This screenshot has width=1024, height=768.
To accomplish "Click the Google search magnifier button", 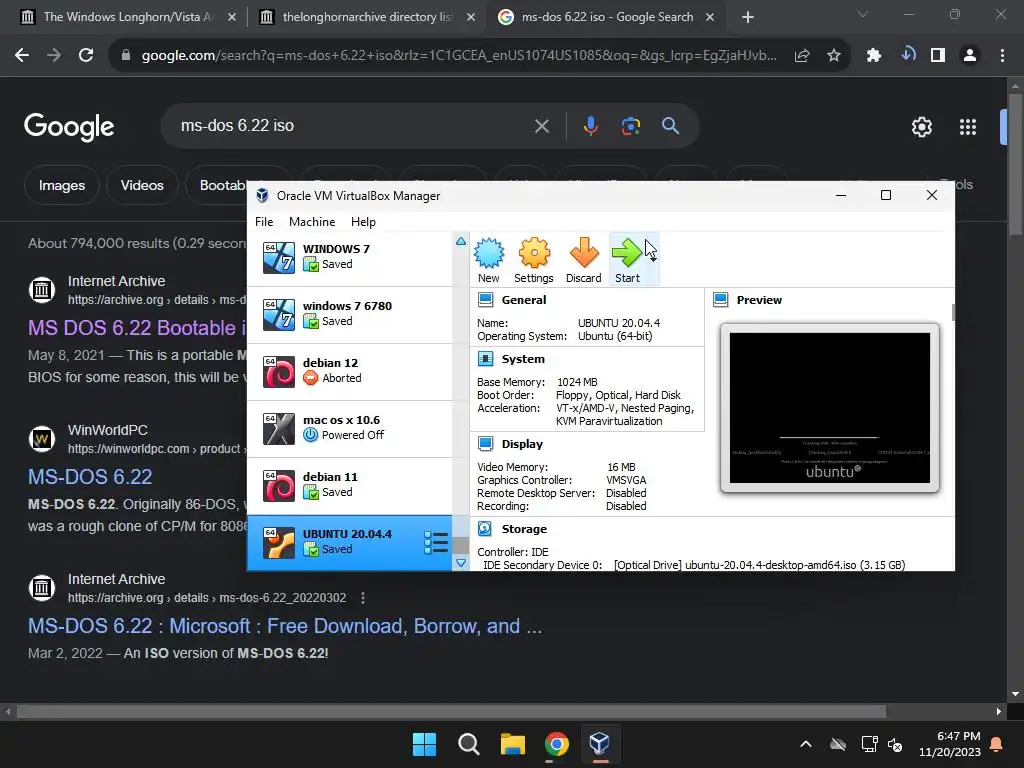I will click(670, 126).
